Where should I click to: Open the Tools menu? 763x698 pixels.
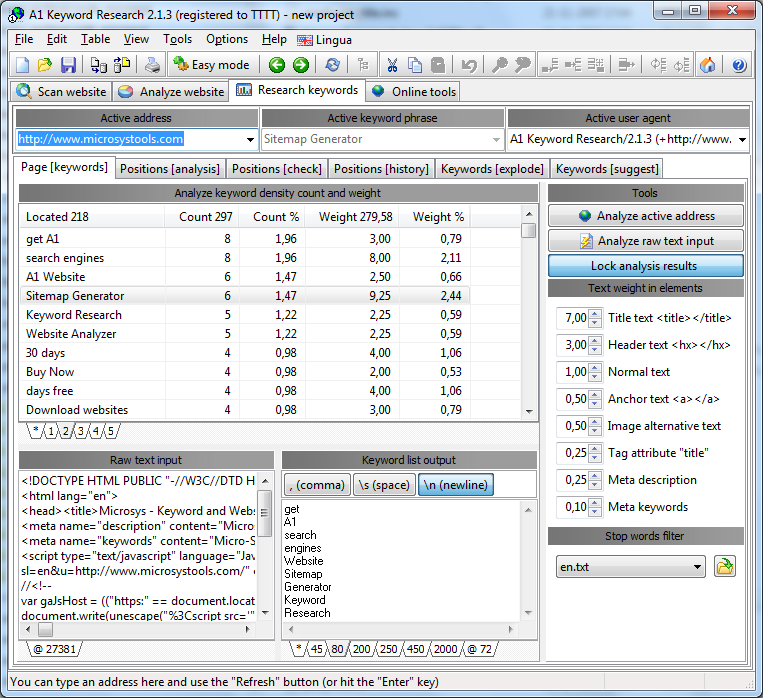click(x=177, y=39)
